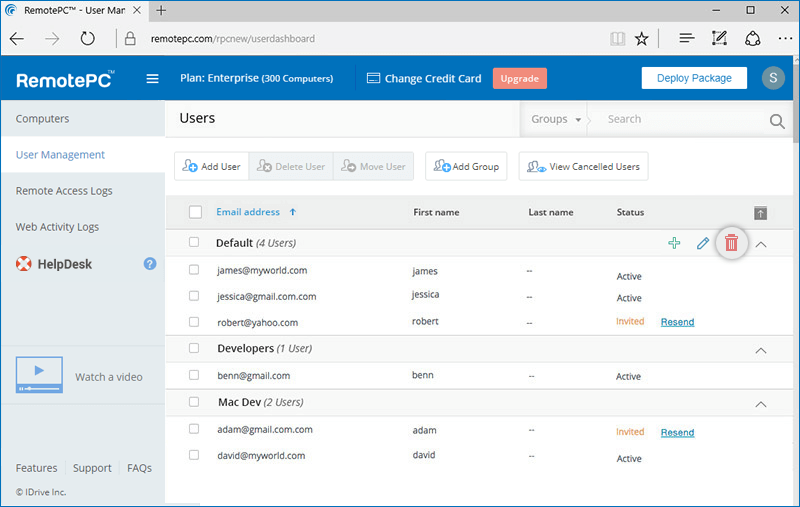Click the green plus icon in Default group
800x507 pixels.
(674, 243)
